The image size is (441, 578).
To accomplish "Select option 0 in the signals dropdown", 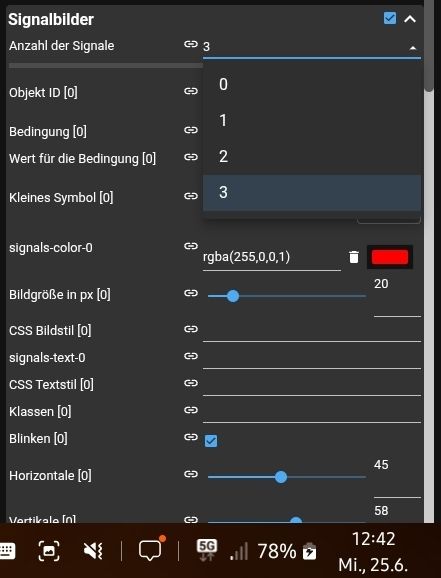I will point(312,84).
